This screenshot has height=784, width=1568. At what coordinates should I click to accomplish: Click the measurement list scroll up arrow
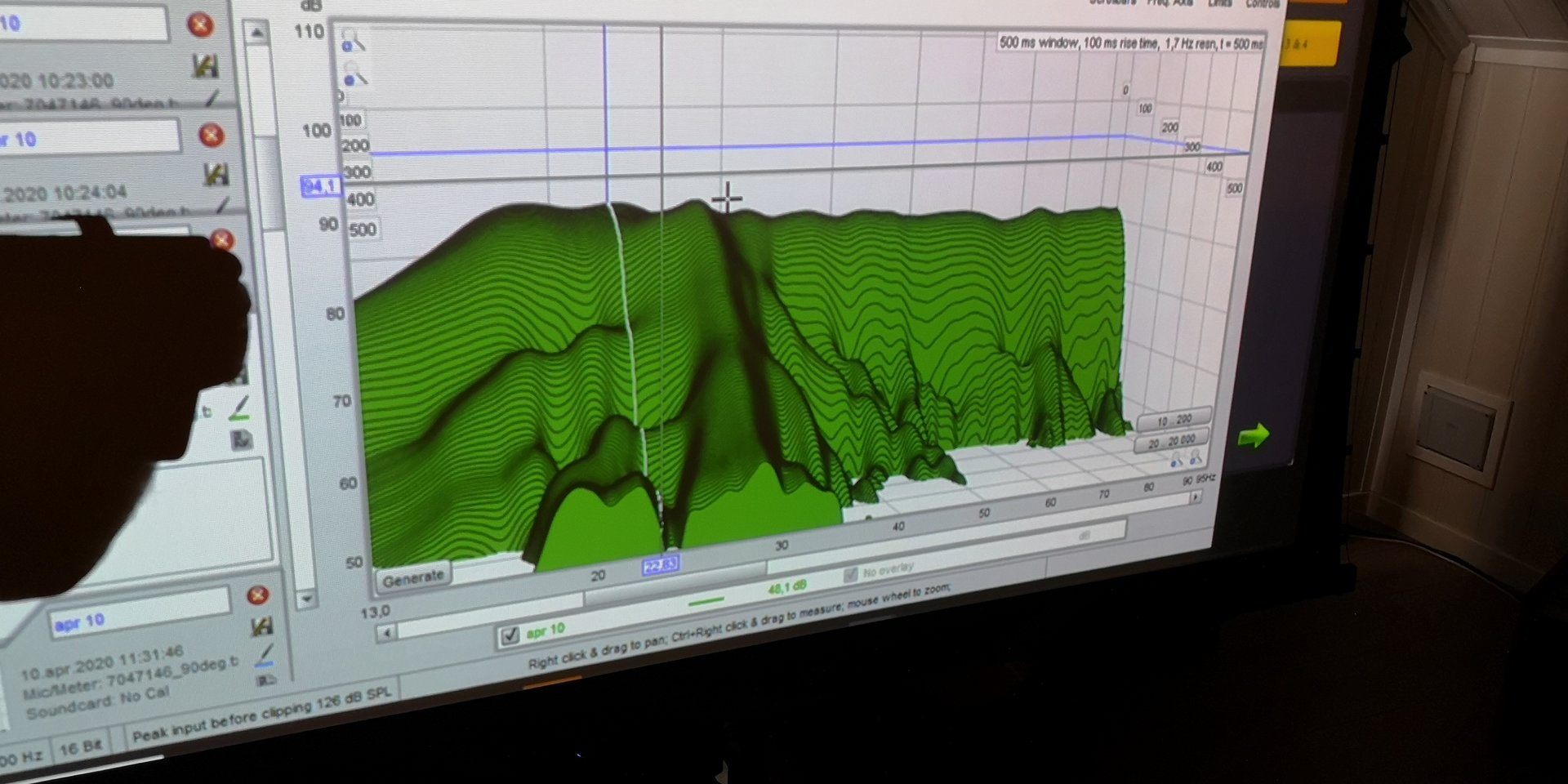click(256, 33)
